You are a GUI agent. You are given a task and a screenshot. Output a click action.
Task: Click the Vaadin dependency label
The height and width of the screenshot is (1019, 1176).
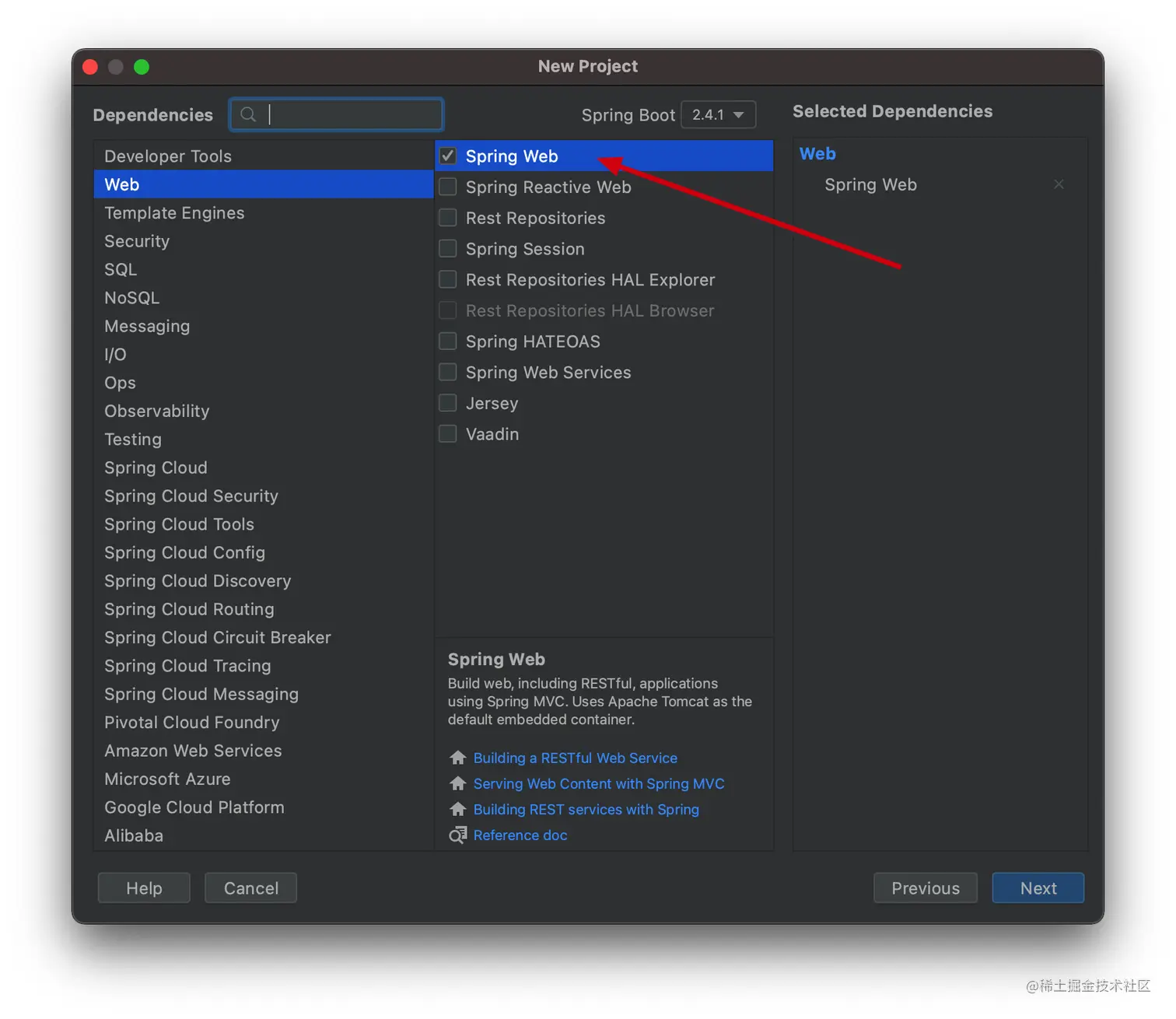tap(492, 434)
